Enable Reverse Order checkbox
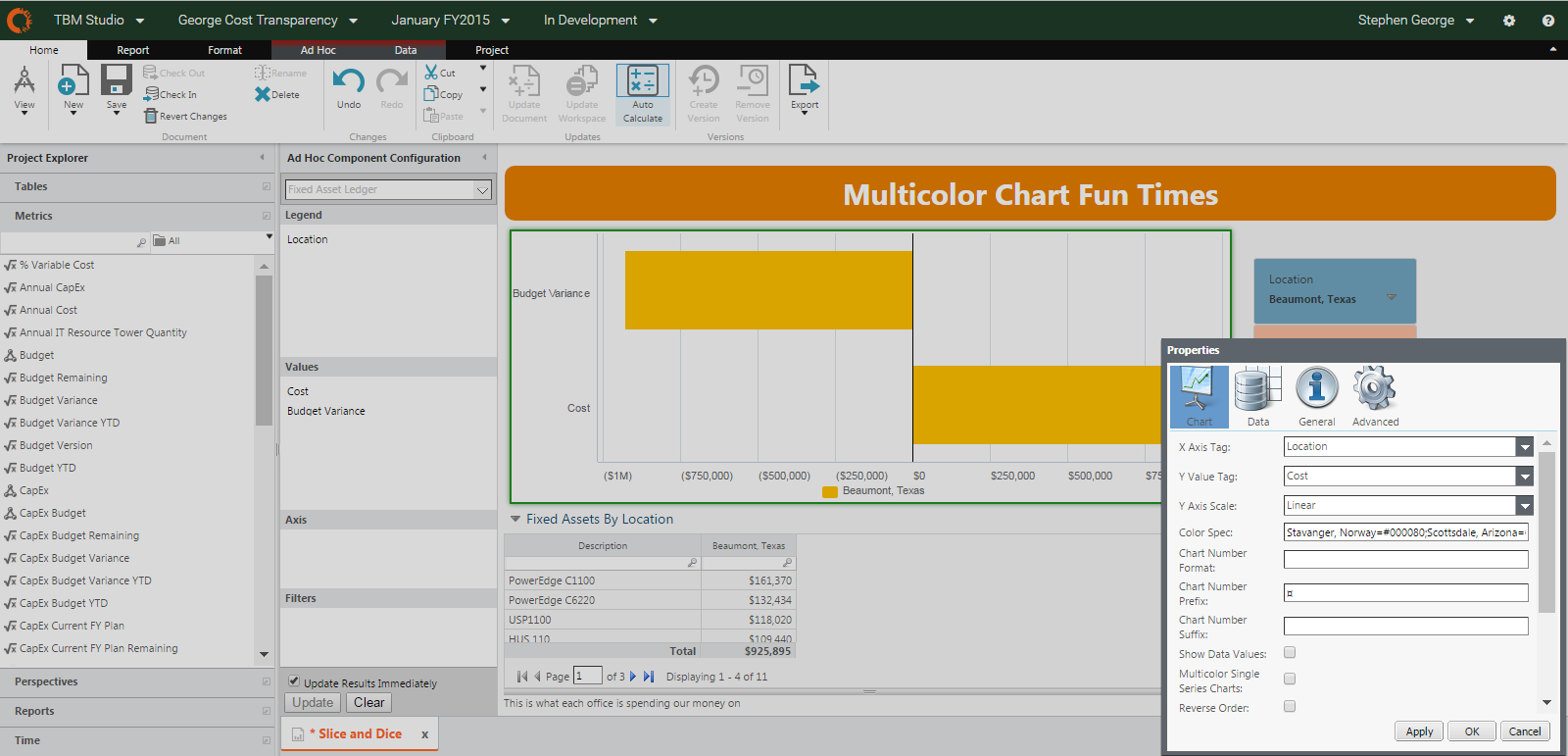Viewport: 1568px width, 756px height. [1290, 706]
